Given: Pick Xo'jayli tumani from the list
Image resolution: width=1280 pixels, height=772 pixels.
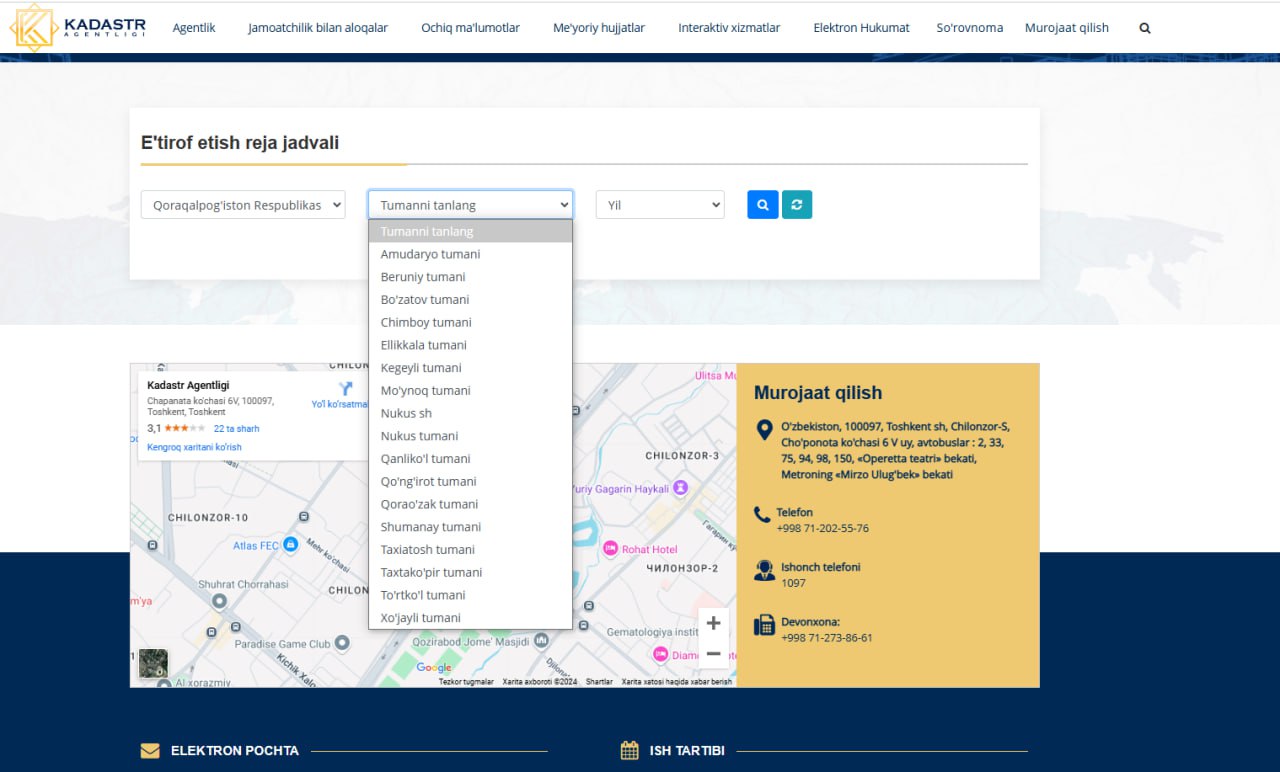Looking at the screenshot, I should click(x=421, y=618).
